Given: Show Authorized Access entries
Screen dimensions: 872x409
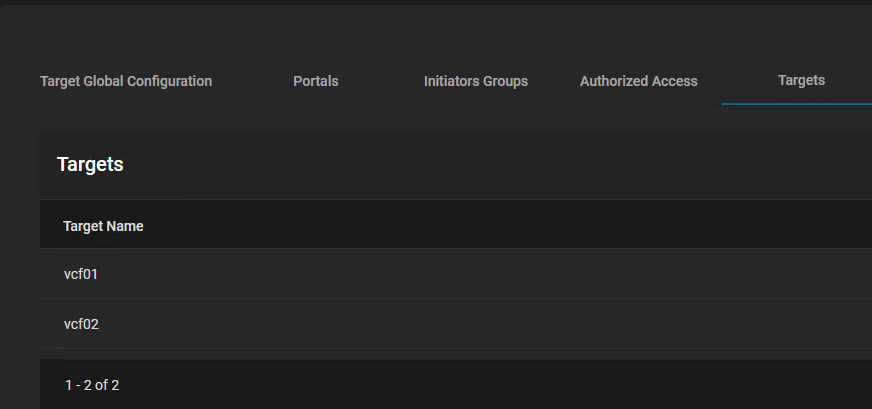Looking at the screenshot, I should click(638, 81).
